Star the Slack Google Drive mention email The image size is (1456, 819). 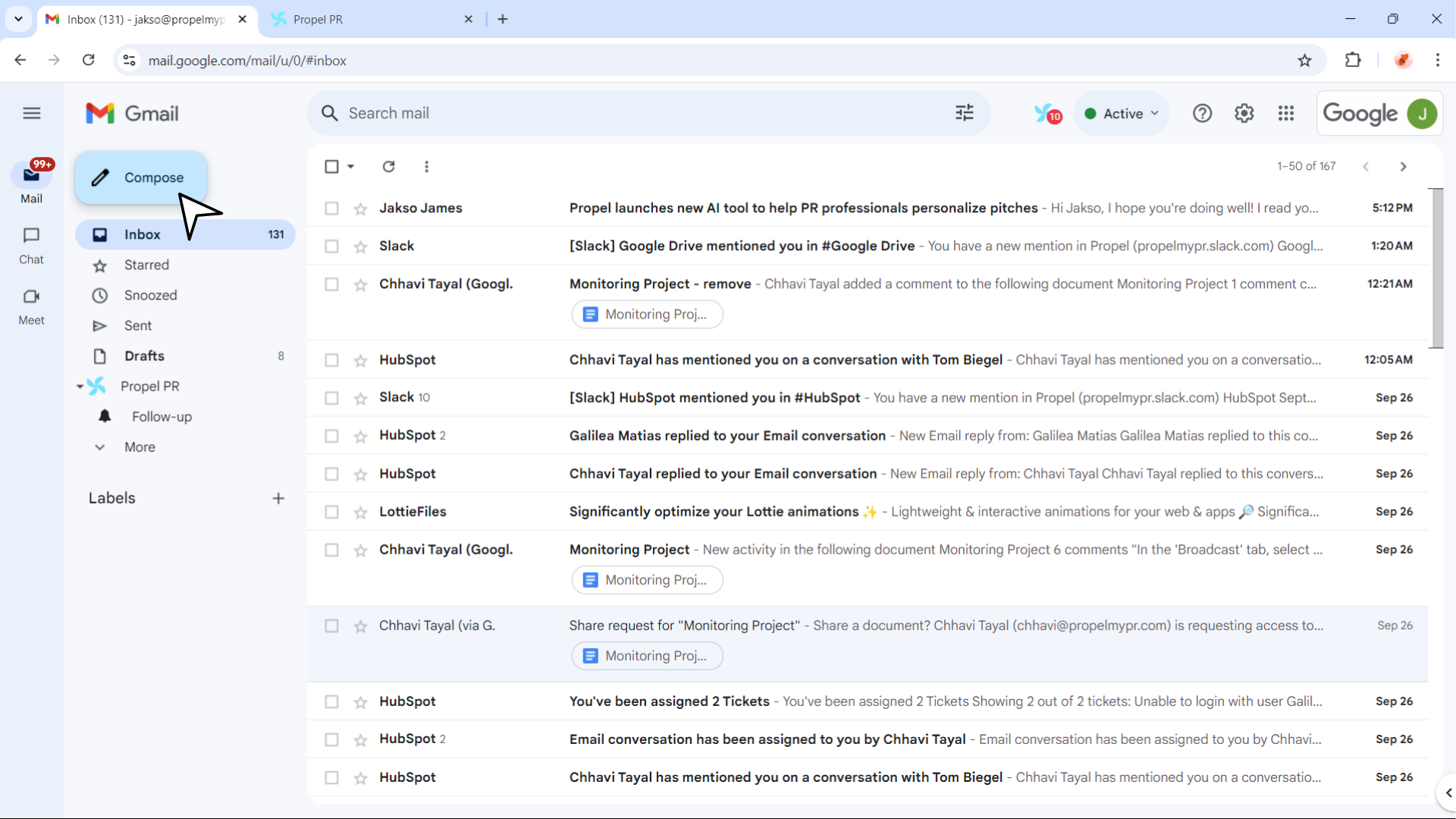click(x=360, y=246)
